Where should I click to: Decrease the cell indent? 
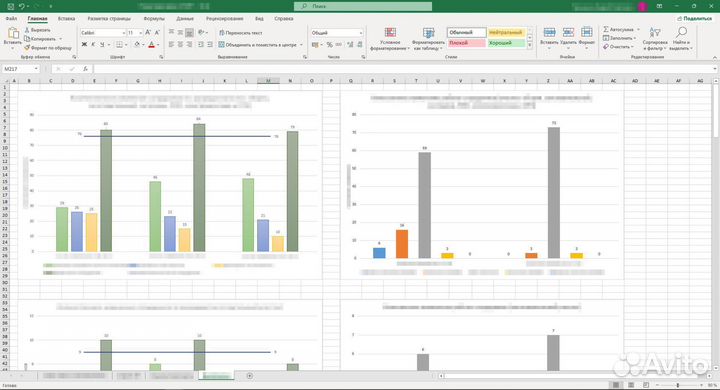click(201, 45)
